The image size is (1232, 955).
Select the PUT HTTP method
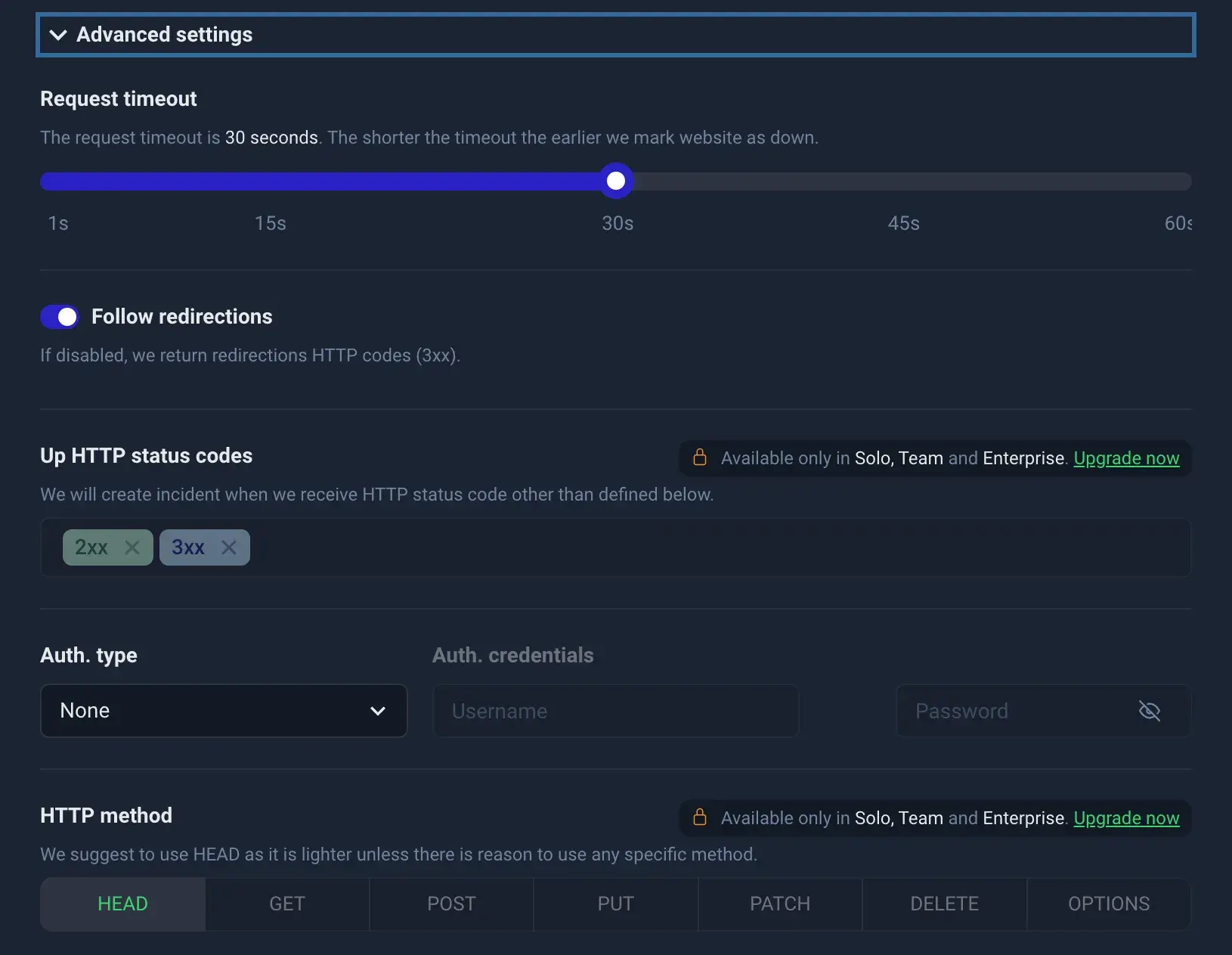[615, 904]
